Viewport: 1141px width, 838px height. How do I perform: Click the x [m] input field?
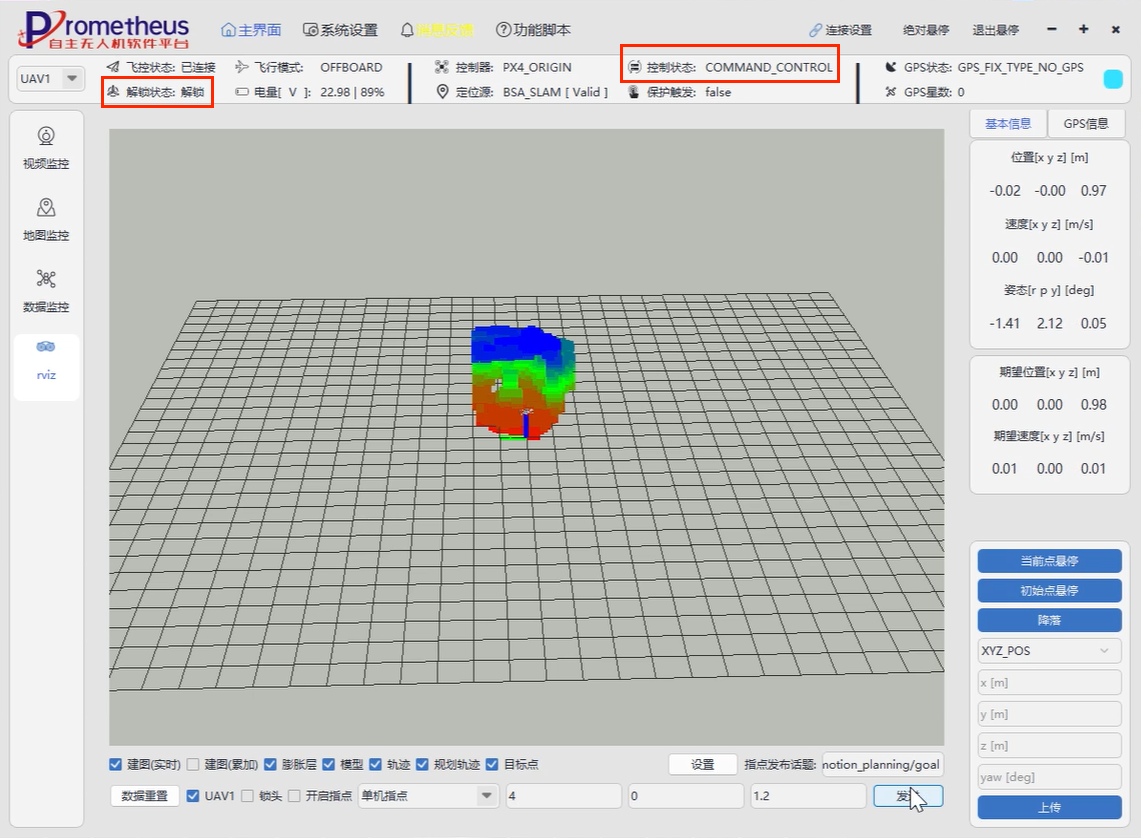[x=1049, y=683]
